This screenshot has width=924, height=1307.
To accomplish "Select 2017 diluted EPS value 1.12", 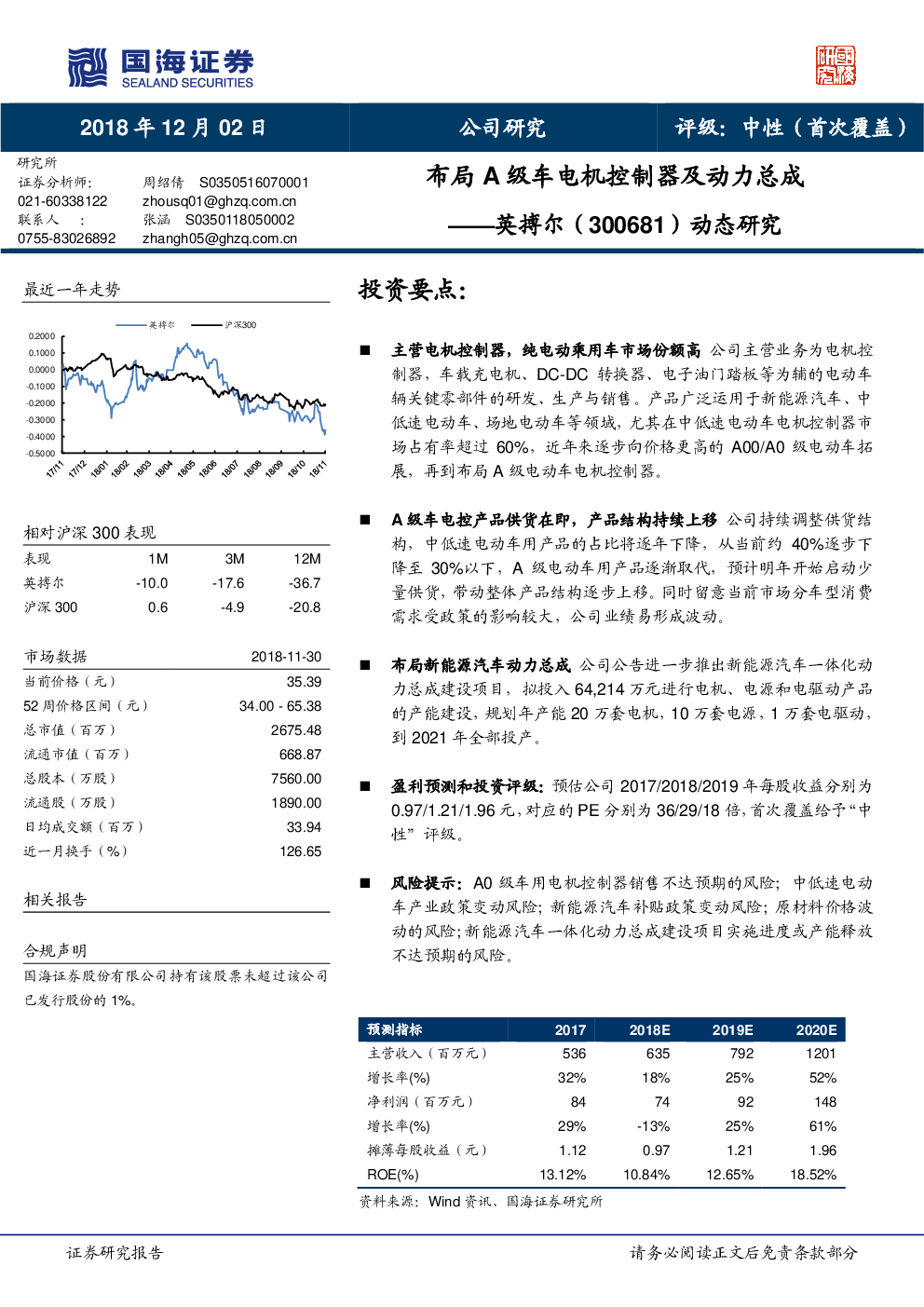I will pyautogui.click(x=572, y=1150).
